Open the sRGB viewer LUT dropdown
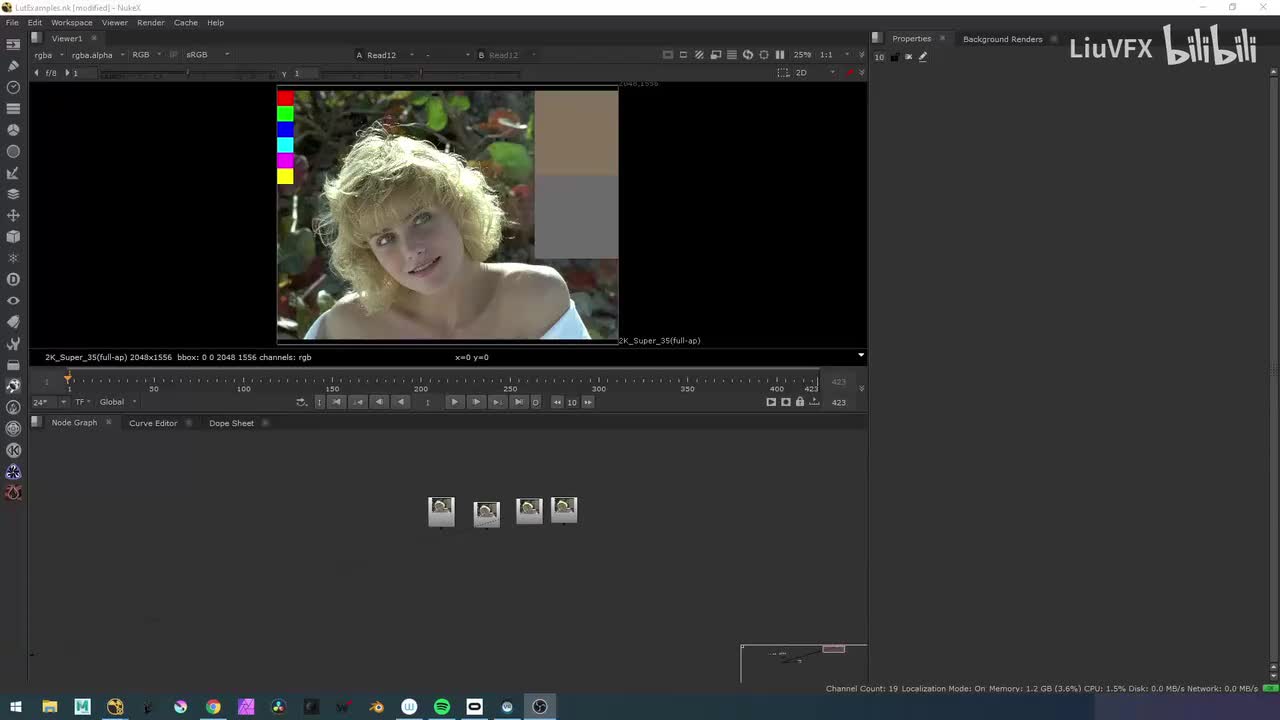The image size is (1280, 720). point(207,55)
